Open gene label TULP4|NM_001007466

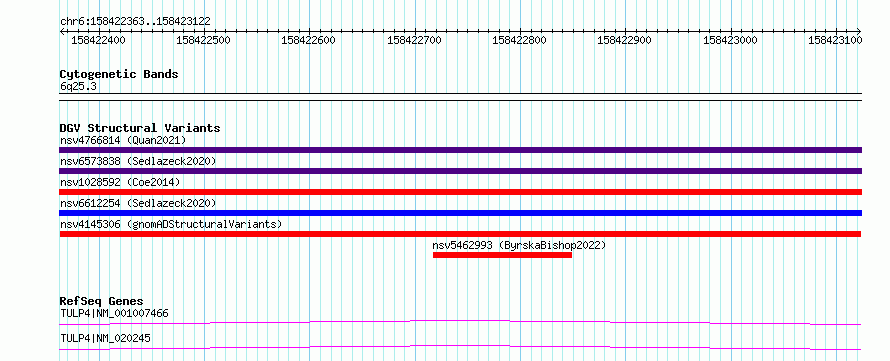(114, 313)
